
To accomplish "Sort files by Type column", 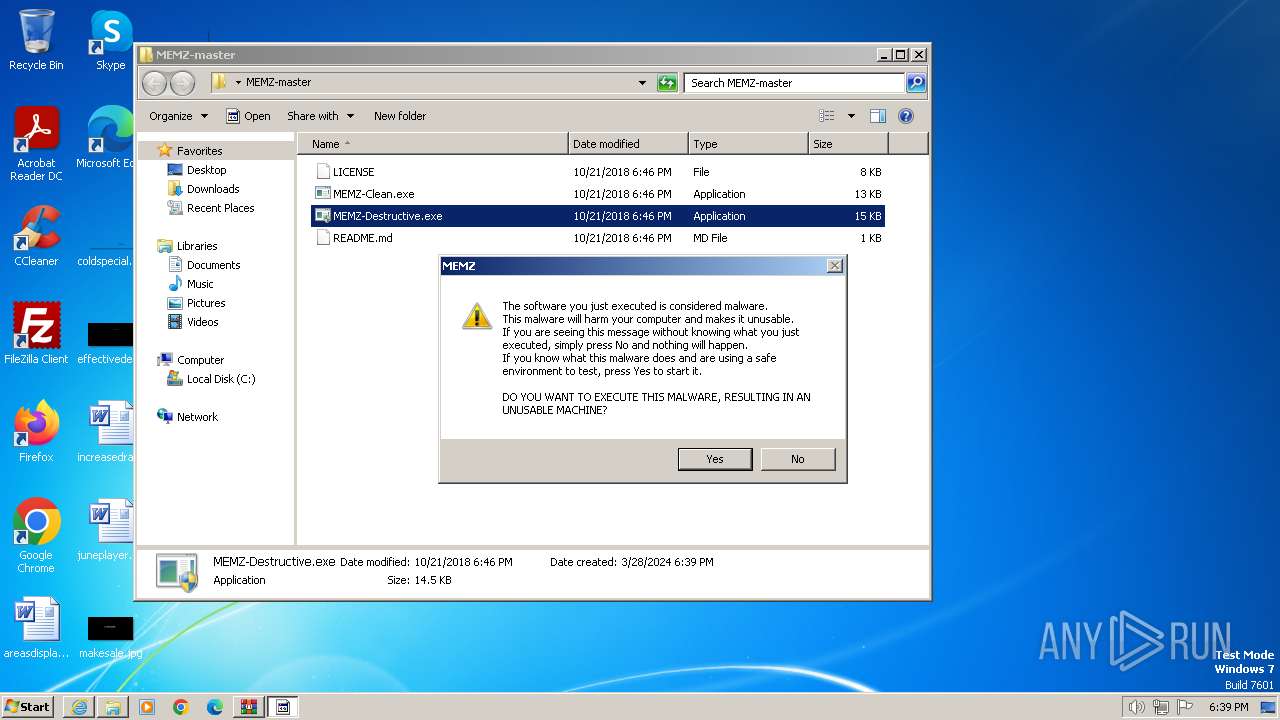I will (x=748, y=144).
